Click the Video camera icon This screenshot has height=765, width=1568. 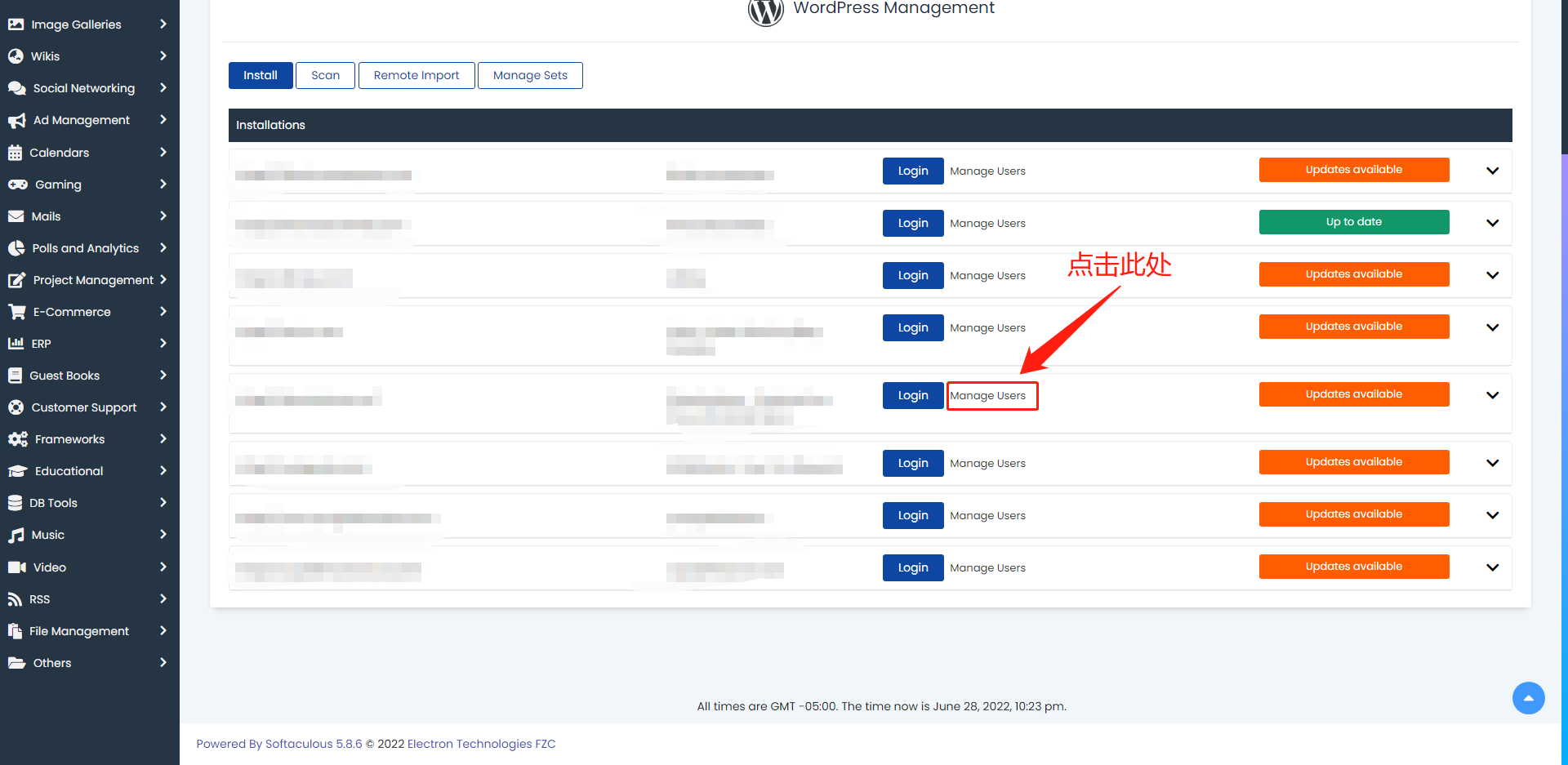(16, 567)
